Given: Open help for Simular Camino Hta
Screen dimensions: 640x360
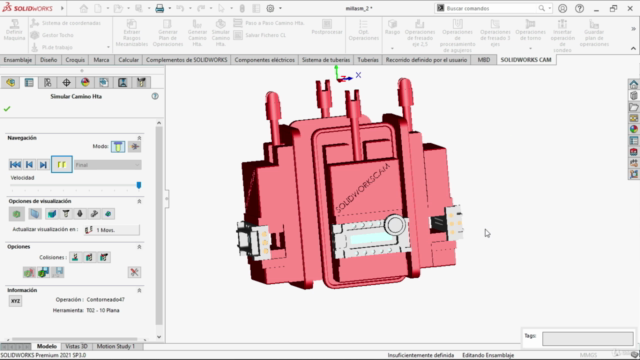Looking at the screenshot, I should [x=155, y=96].
